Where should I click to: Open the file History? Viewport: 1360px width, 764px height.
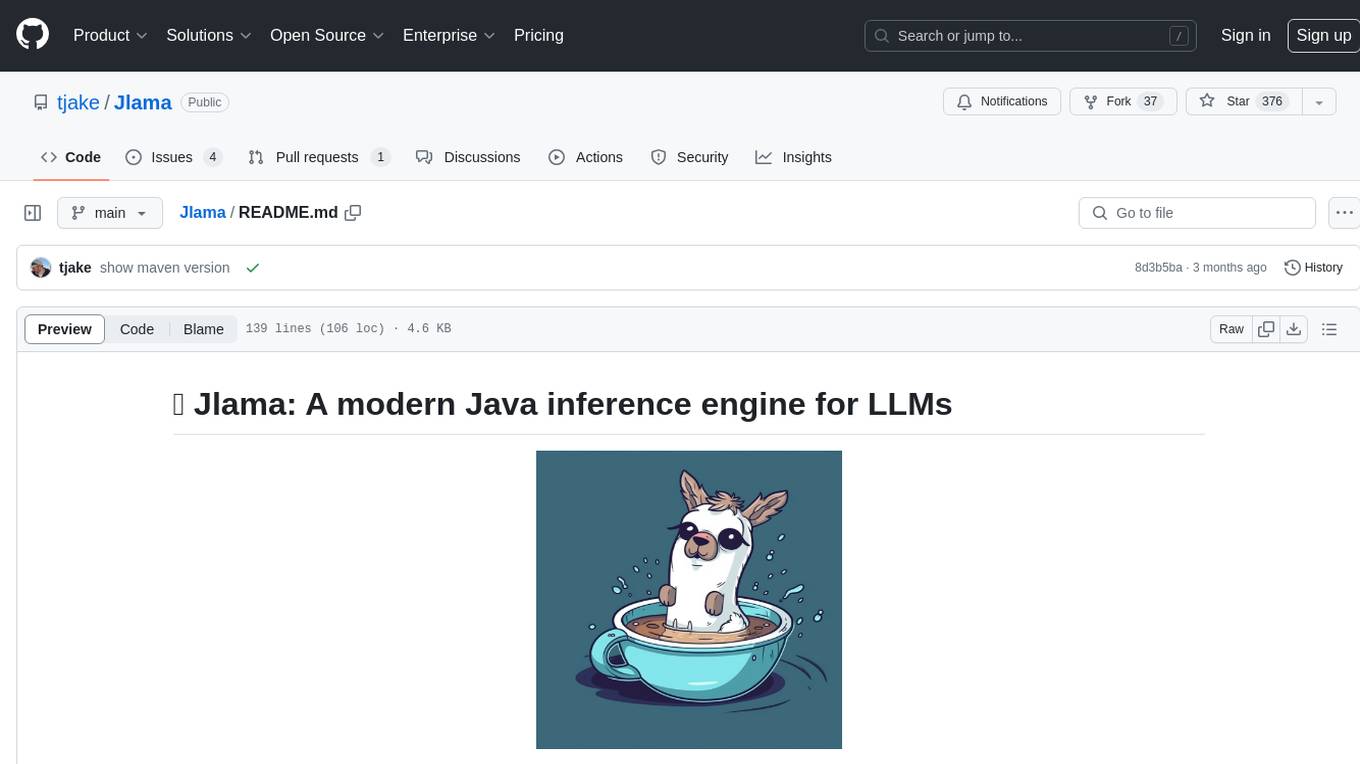click(1313, 268)
